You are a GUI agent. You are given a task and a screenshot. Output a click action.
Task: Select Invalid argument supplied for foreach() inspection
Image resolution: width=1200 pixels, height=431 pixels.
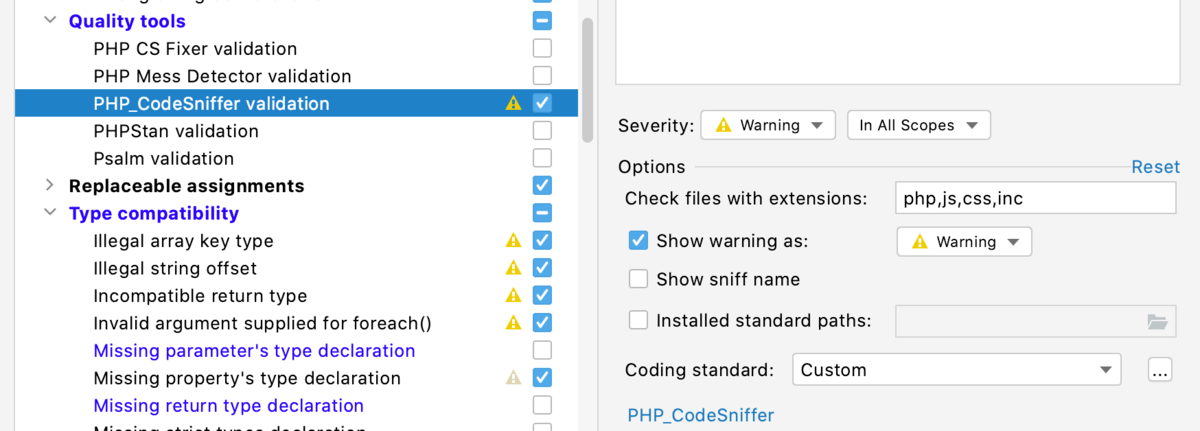point(262,323)
